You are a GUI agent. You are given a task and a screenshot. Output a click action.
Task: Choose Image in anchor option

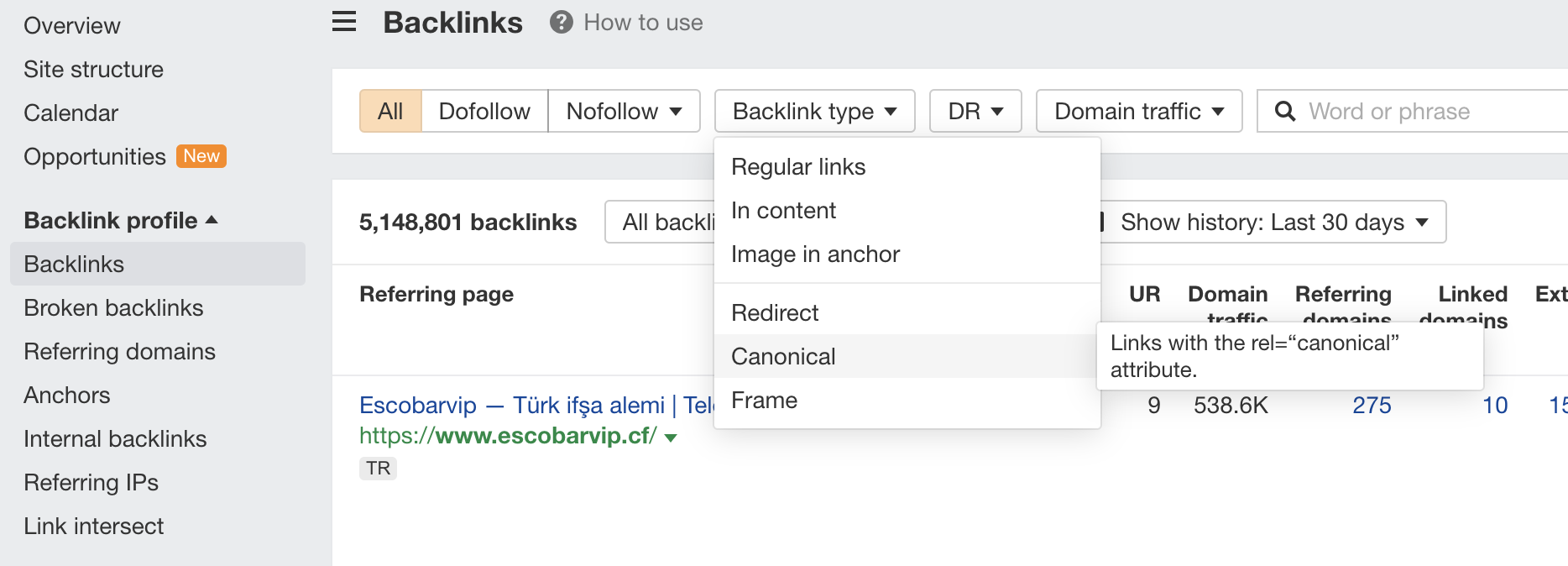pos(907,254)
